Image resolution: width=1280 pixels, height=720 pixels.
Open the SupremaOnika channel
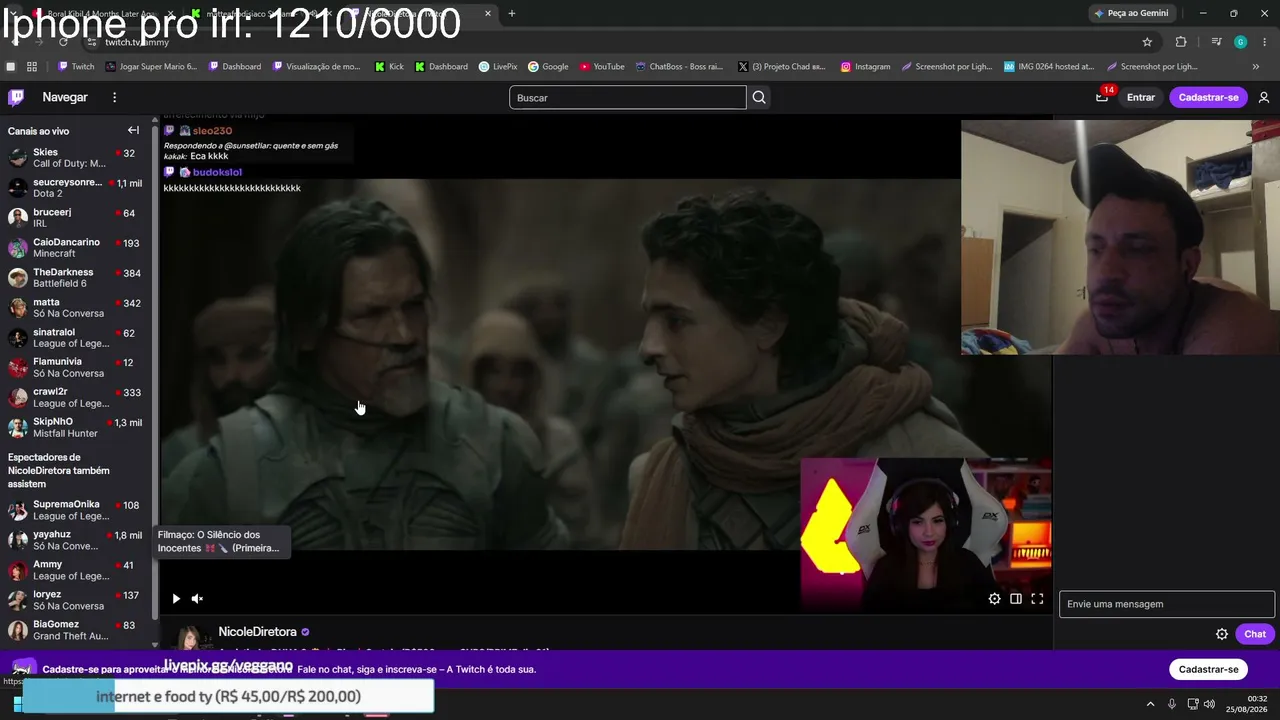point(75,510)
